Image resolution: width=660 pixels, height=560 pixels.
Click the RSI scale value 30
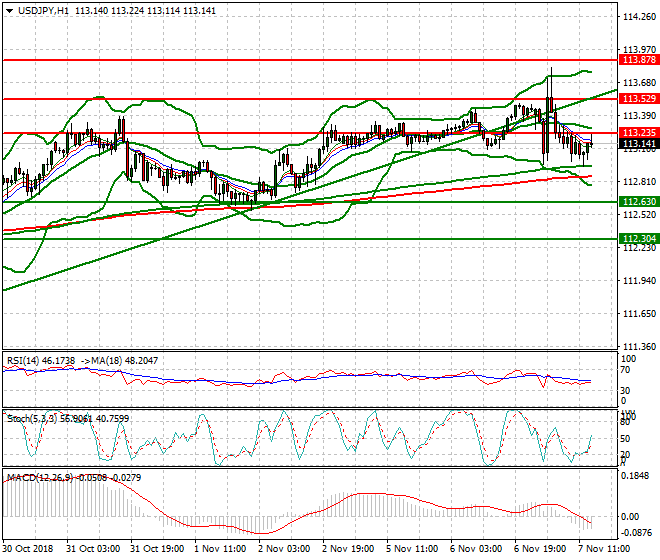(x=625, y=391)
